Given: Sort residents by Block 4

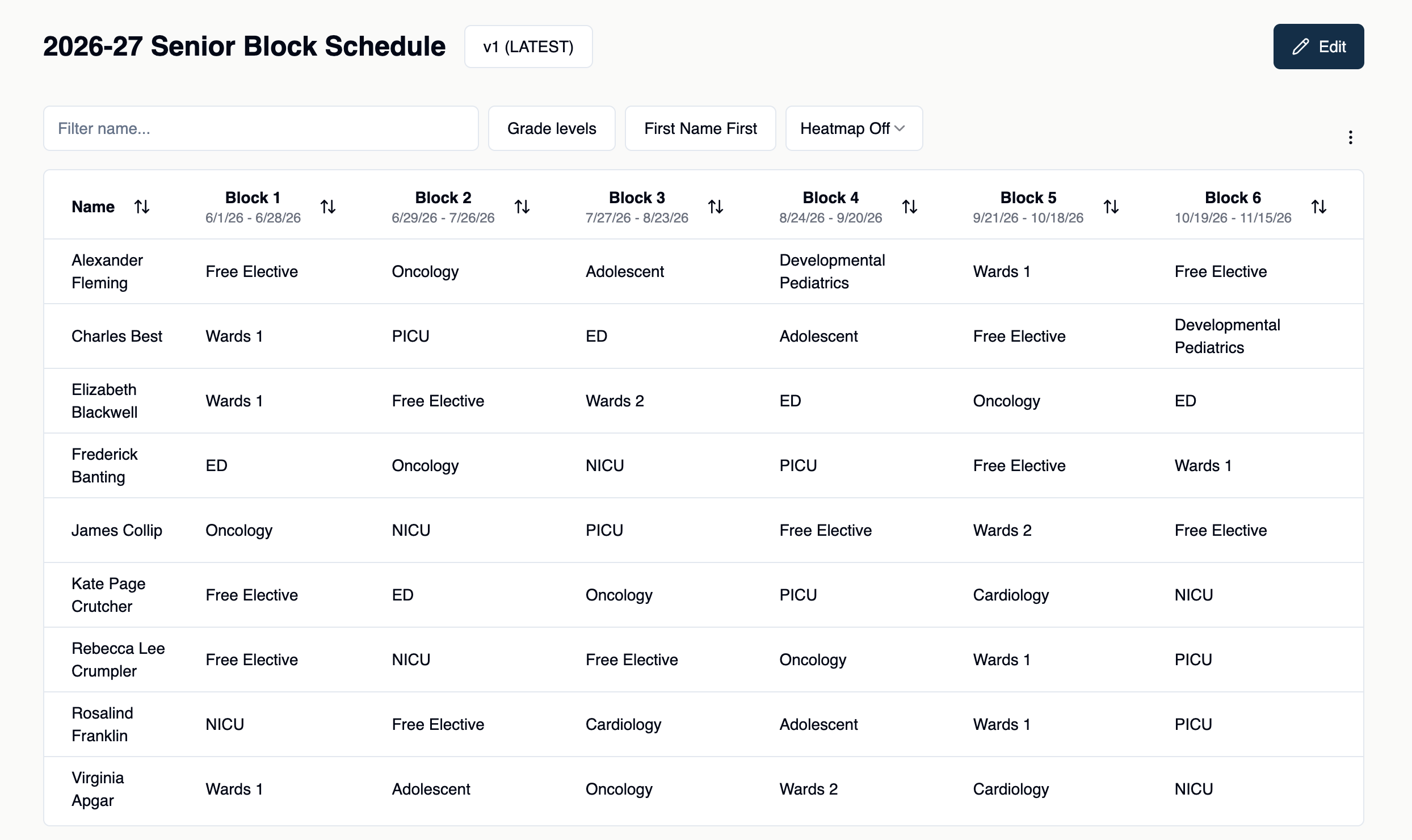Looking at the screenshot, I should click(x=909, y=206).
